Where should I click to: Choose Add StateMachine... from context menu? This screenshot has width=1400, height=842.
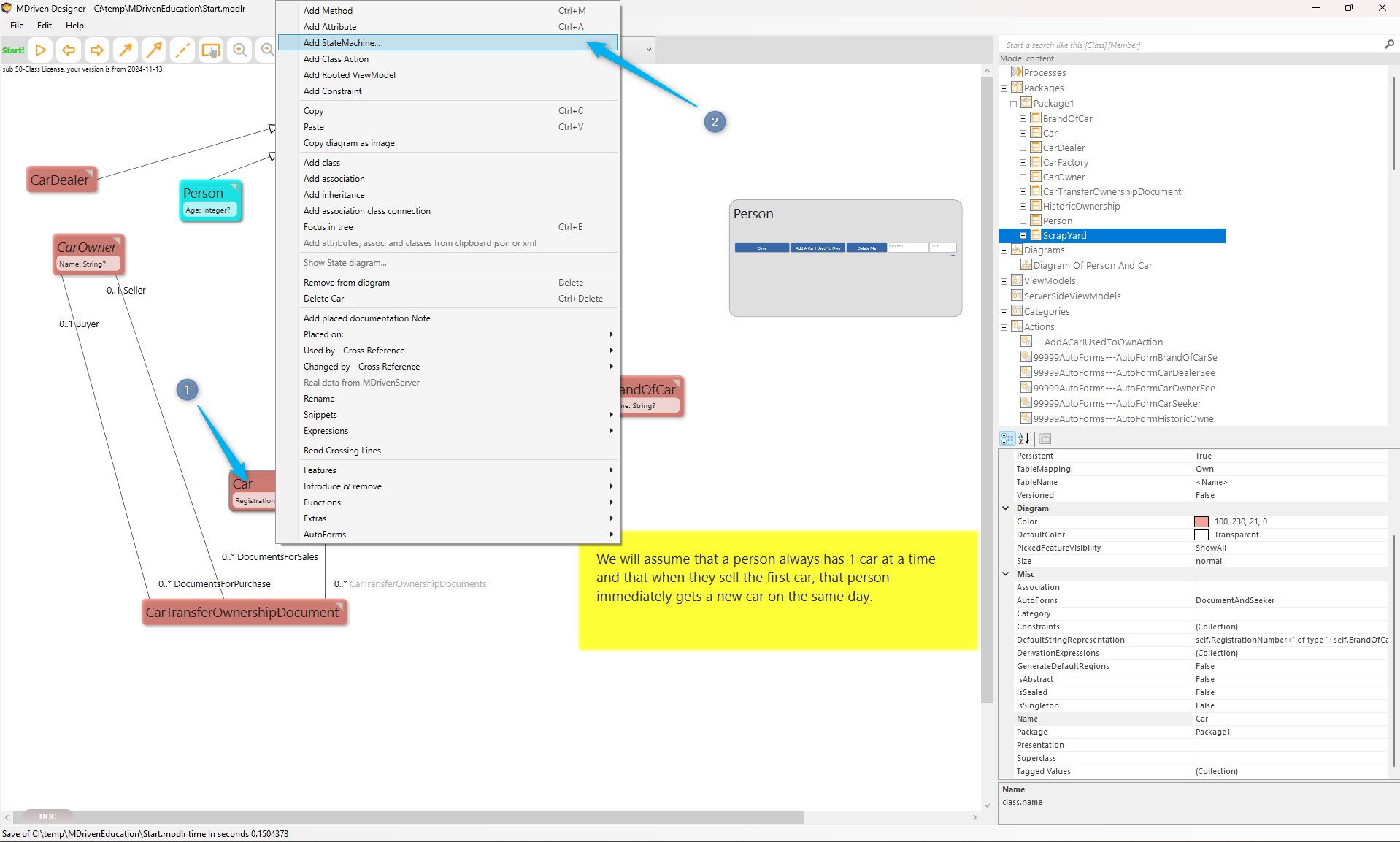click(x=342, y=43)
